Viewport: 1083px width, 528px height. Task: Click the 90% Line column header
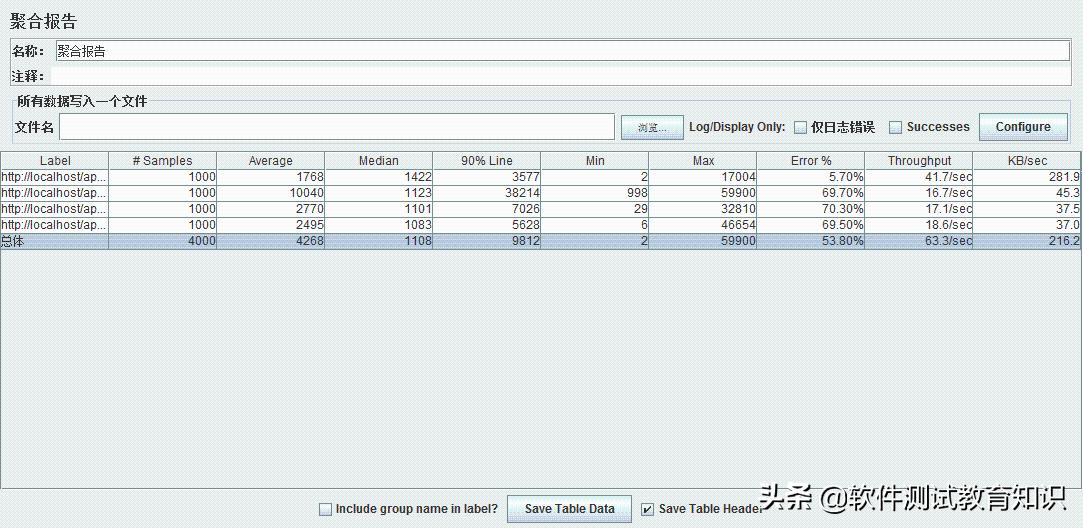pyautogui.click(x=486, y=161)
